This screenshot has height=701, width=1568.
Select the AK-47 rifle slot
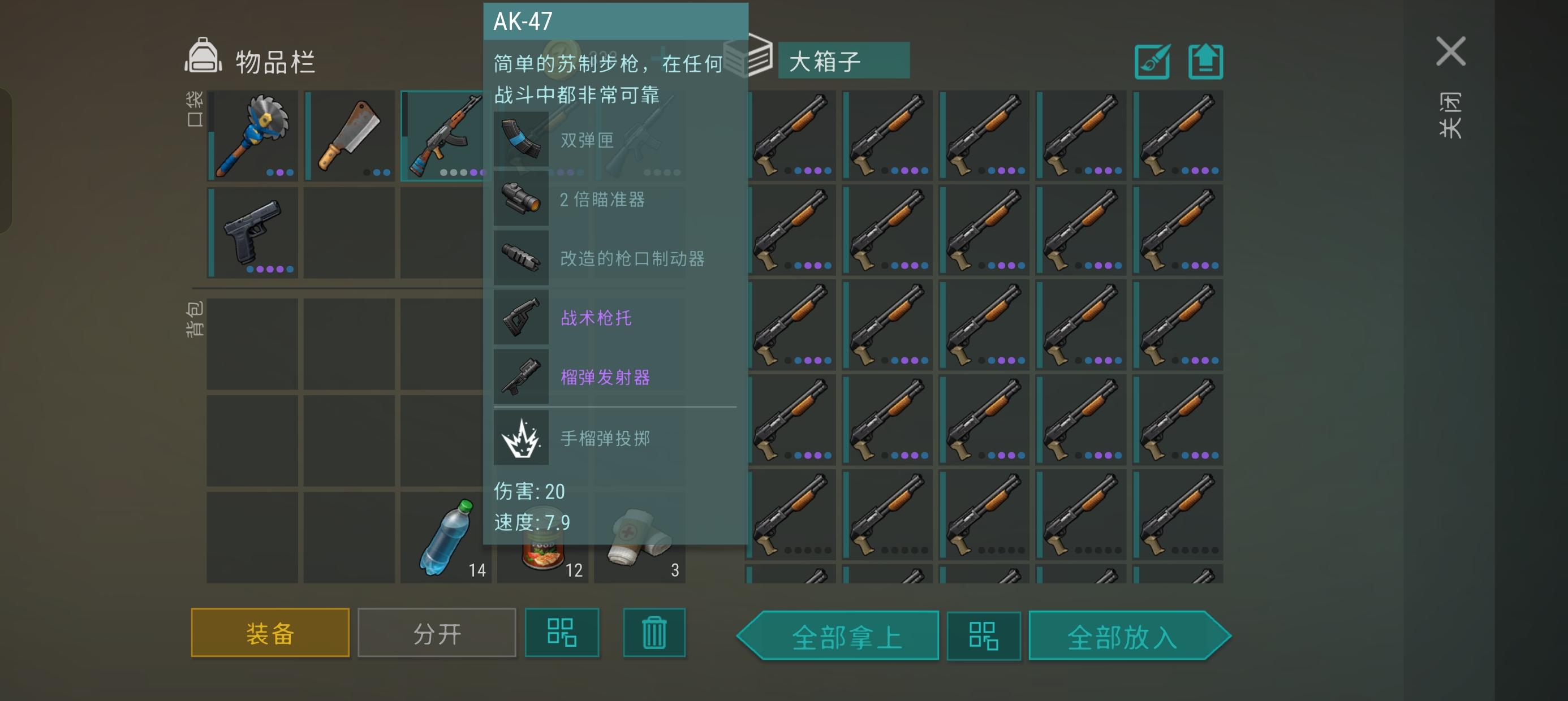tap(442, 135)
